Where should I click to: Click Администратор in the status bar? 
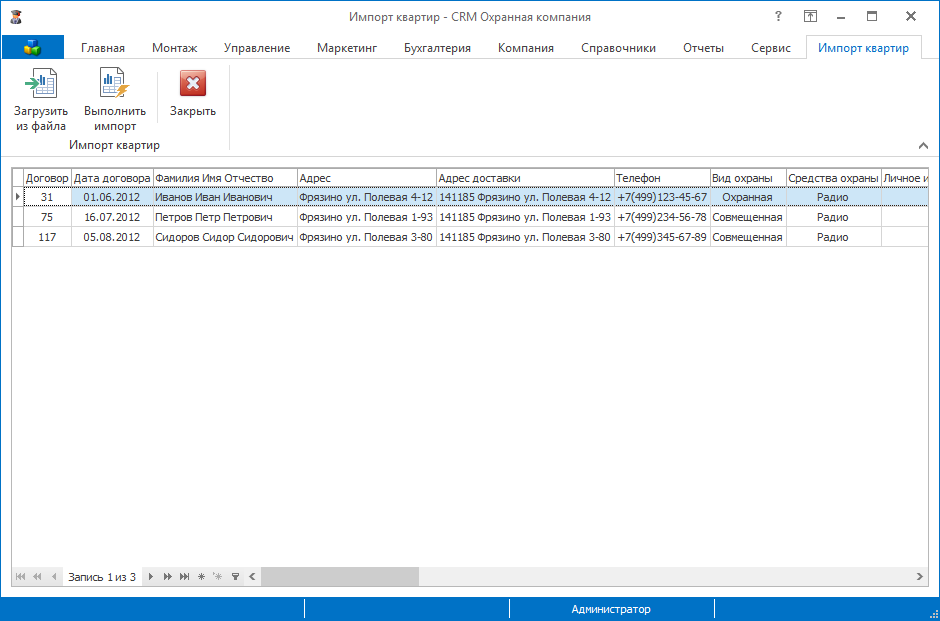(611, 609)
